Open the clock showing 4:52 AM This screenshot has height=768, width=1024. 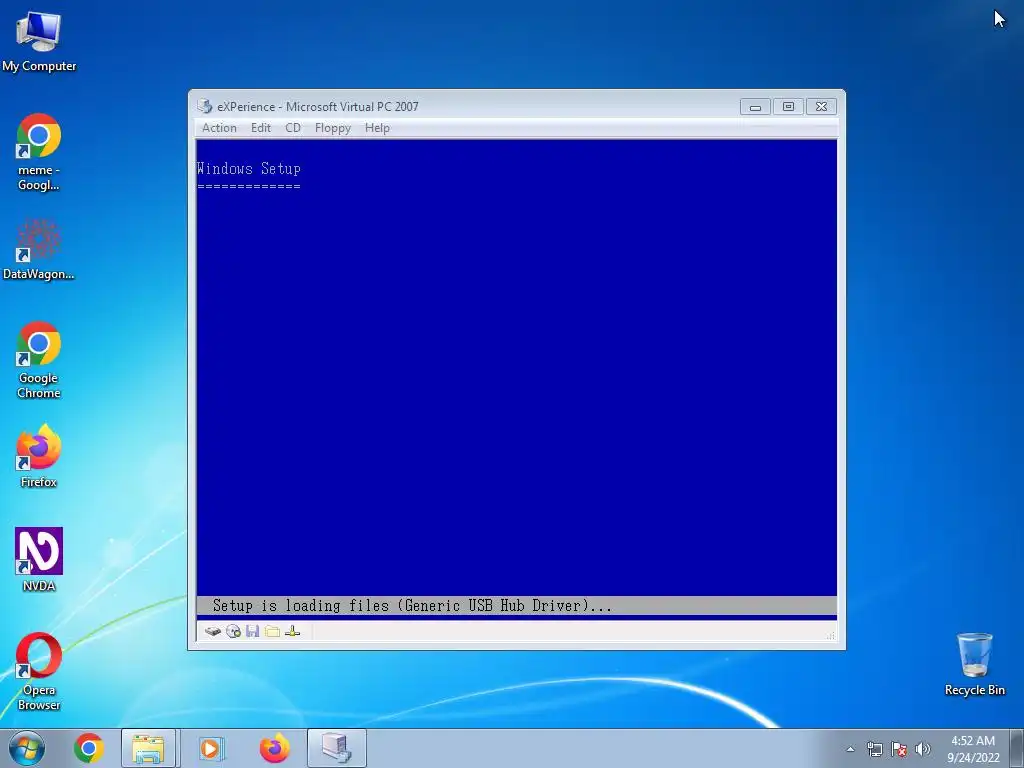click(973, 748)
